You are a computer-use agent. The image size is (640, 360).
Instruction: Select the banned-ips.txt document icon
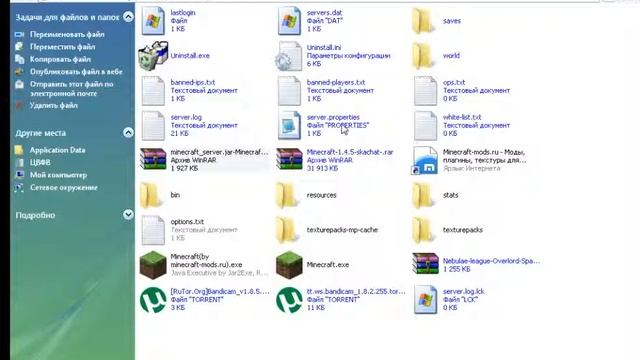[x=153, y=91]
